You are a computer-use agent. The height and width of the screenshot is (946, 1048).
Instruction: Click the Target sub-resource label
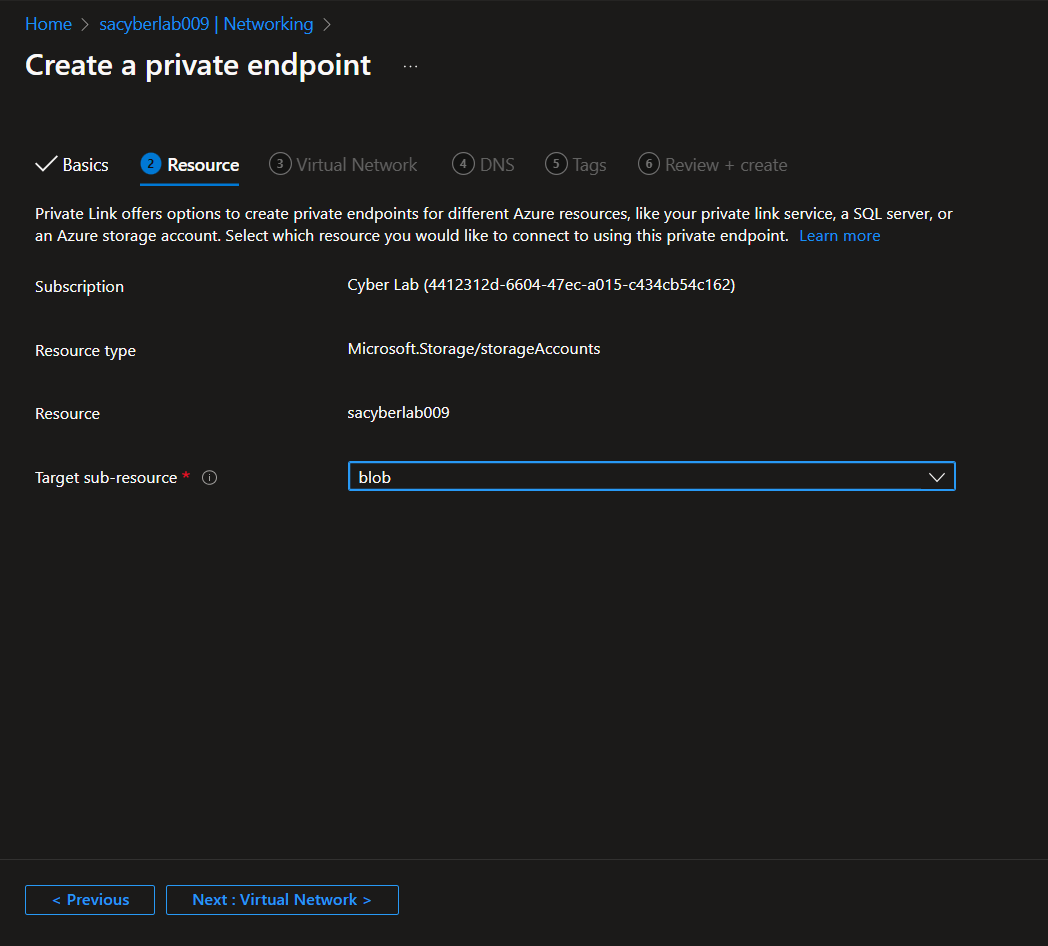pyautogui.click(x=106, y=478)
